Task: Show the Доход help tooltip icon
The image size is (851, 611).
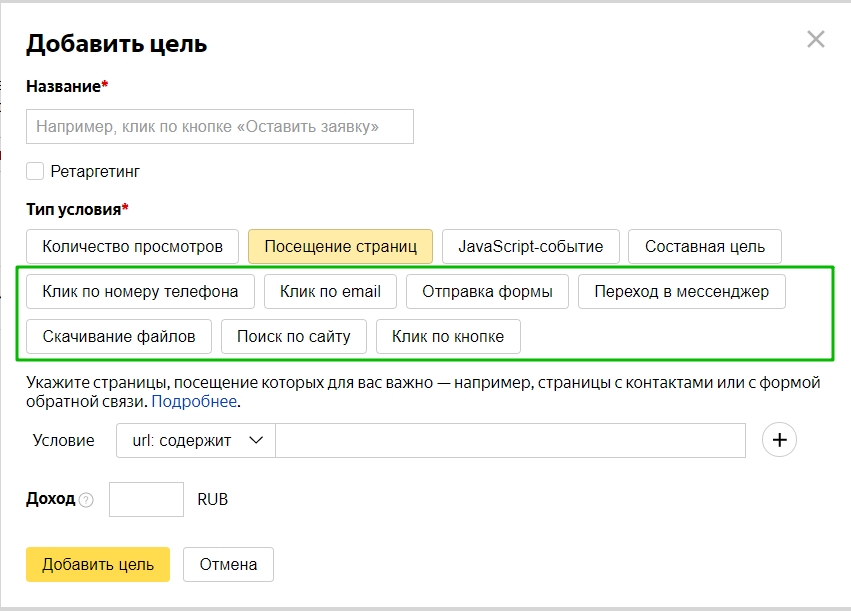Action: coord(86,500)
